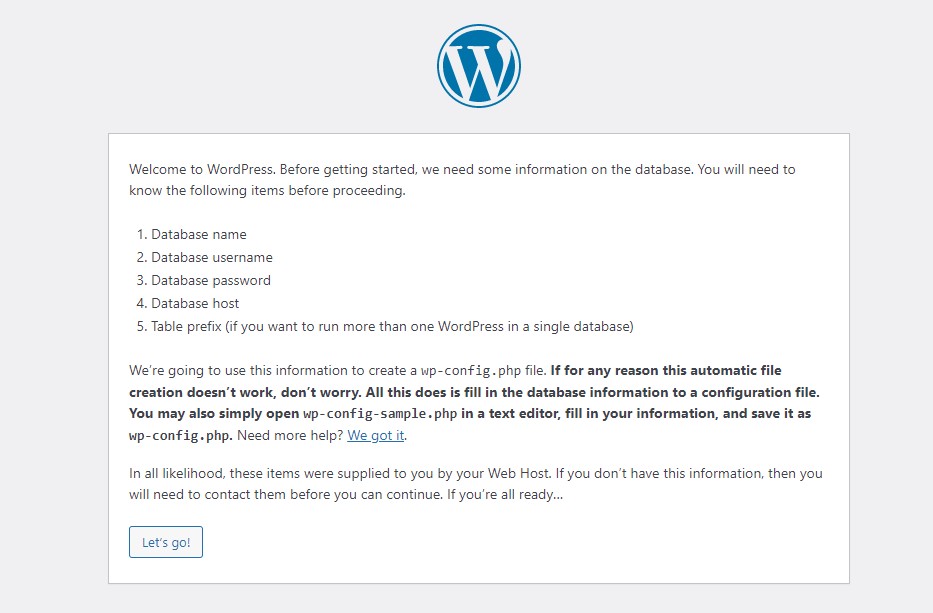Image resolution: width=933 pixels, height=613 pixels.
Task: Click the "Database password" list item
Action: (210, 281)
